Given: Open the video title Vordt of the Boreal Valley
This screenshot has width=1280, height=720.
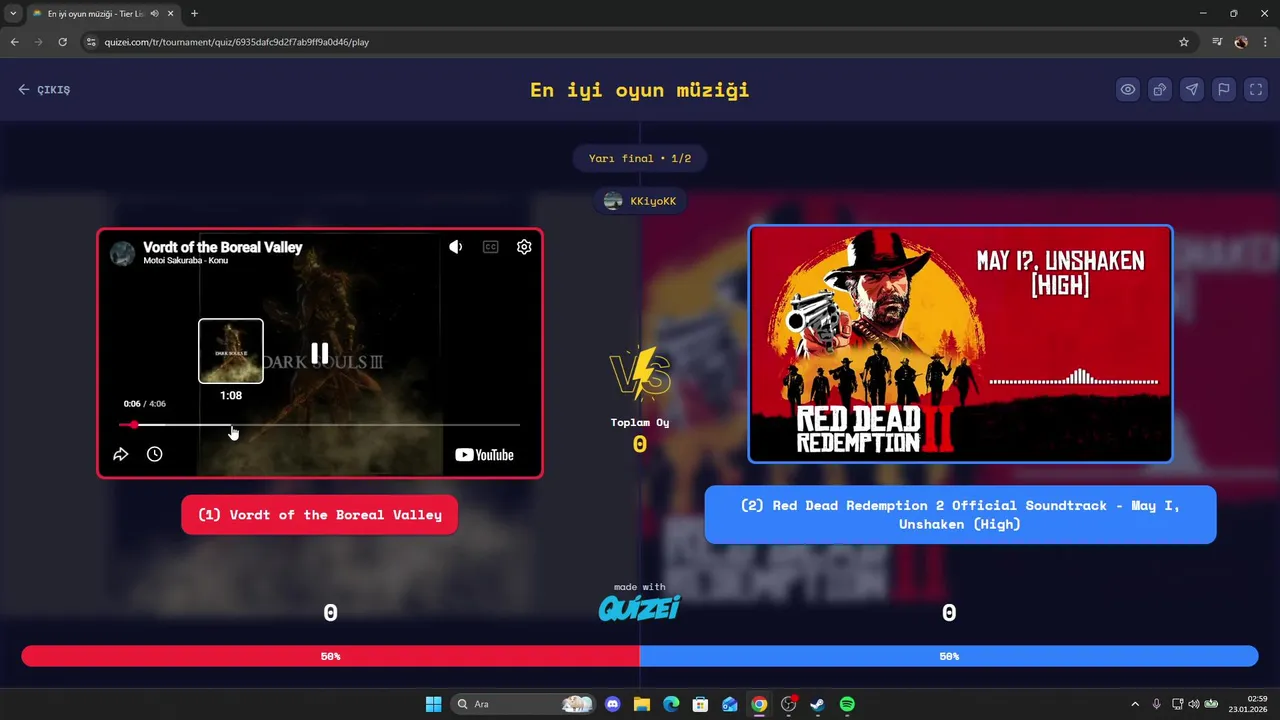Looking at the screenshot, I should pos(222,247).
